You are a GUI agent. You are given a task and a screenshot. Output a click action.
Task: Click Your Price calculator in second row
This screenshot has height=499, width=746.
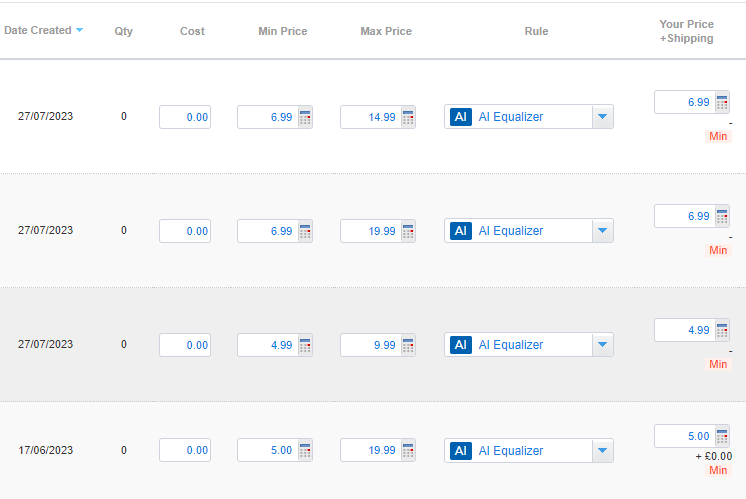coord(722,216)
